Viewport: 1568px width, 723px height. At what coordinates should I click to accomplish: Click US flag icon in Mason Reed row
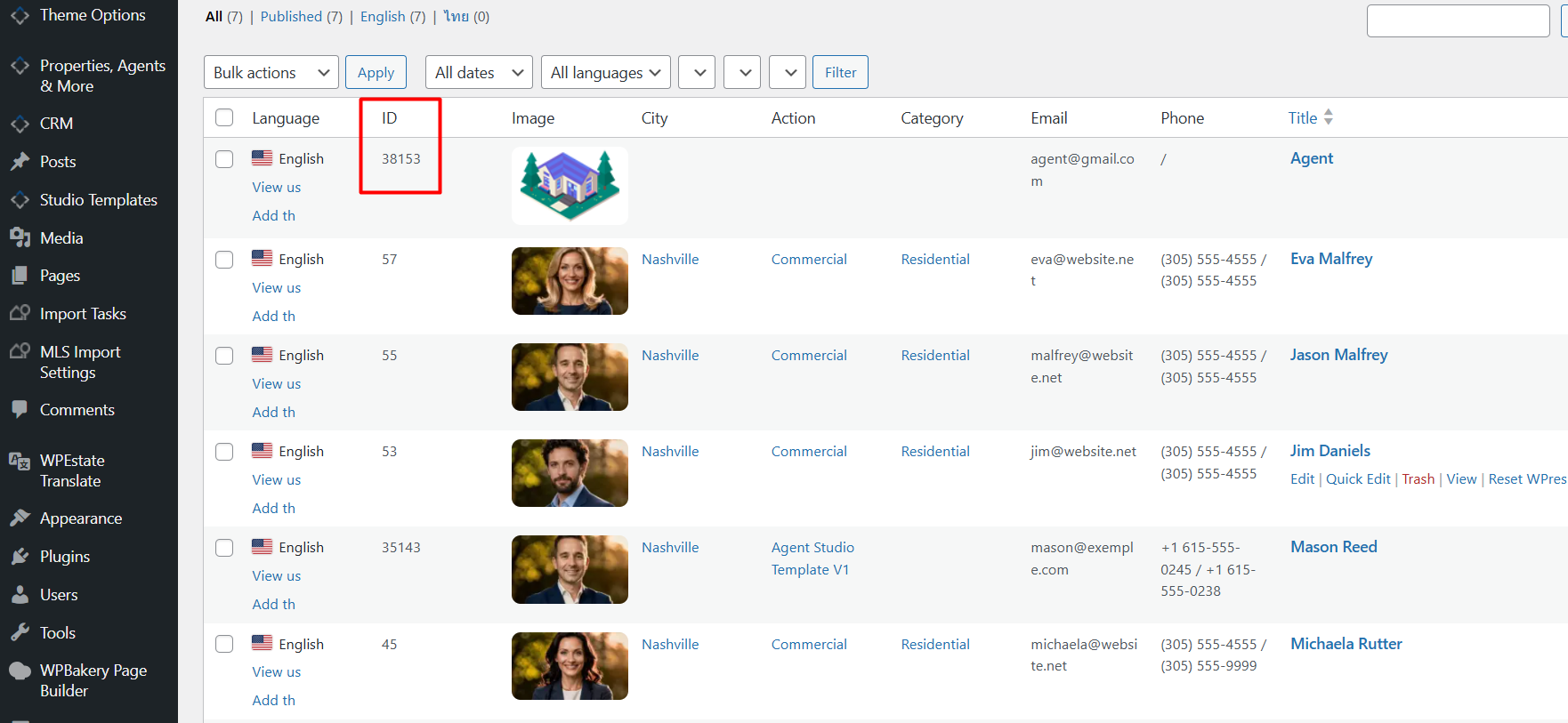coord(262,546)
